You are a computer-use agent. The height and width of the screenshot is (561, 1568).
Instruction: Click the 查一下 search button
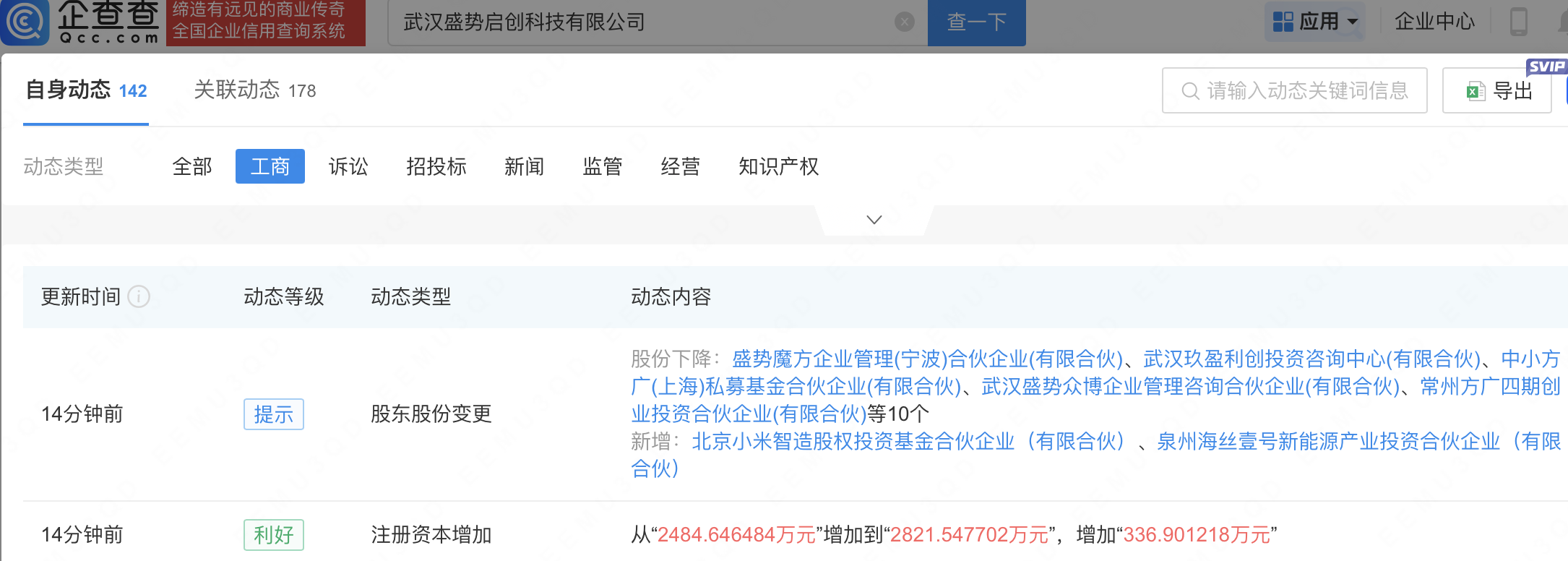976,22
